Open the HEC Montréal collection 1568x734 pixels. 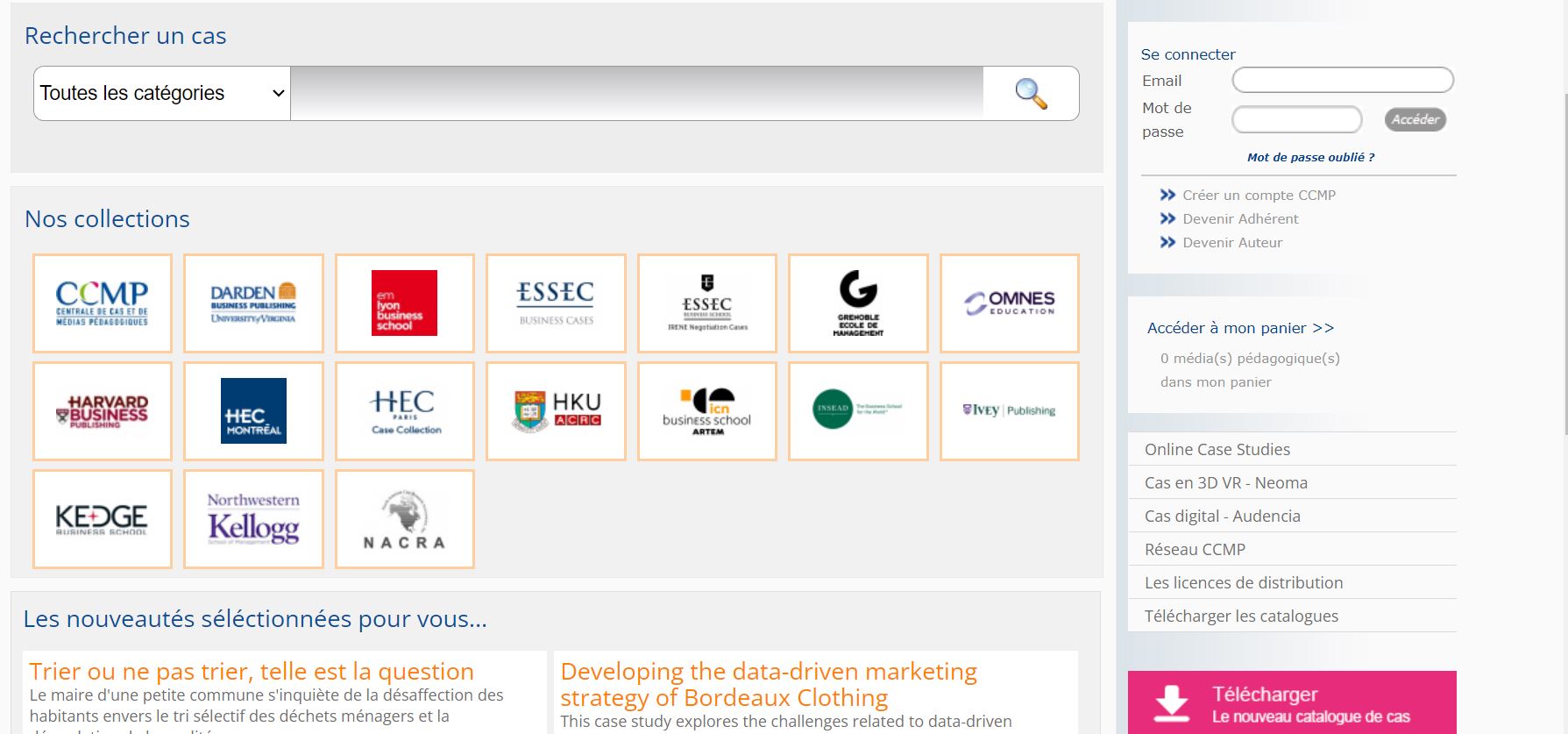[253, 411]
